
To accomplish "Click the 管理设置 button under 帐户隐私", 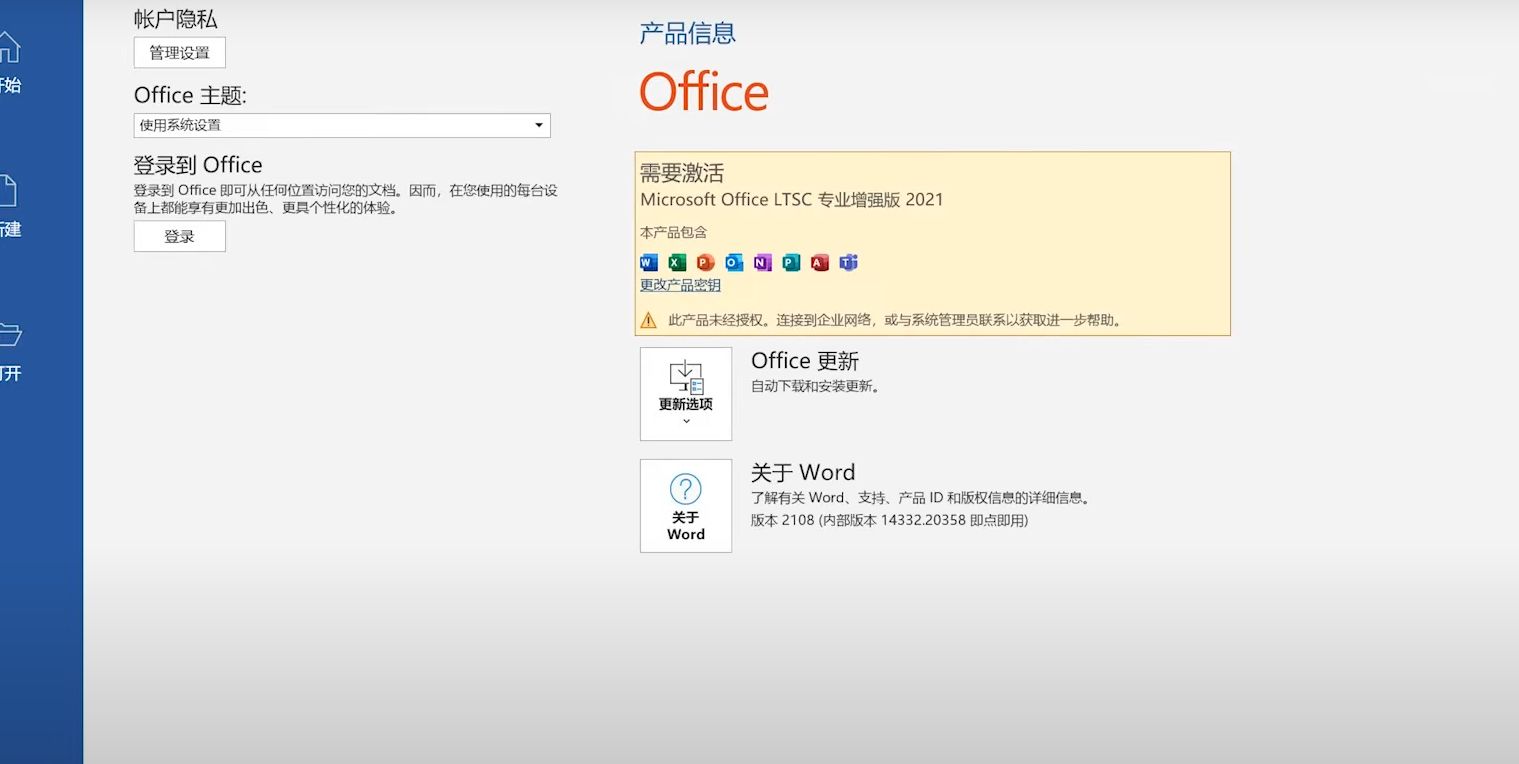I will (x=180, y=53).
